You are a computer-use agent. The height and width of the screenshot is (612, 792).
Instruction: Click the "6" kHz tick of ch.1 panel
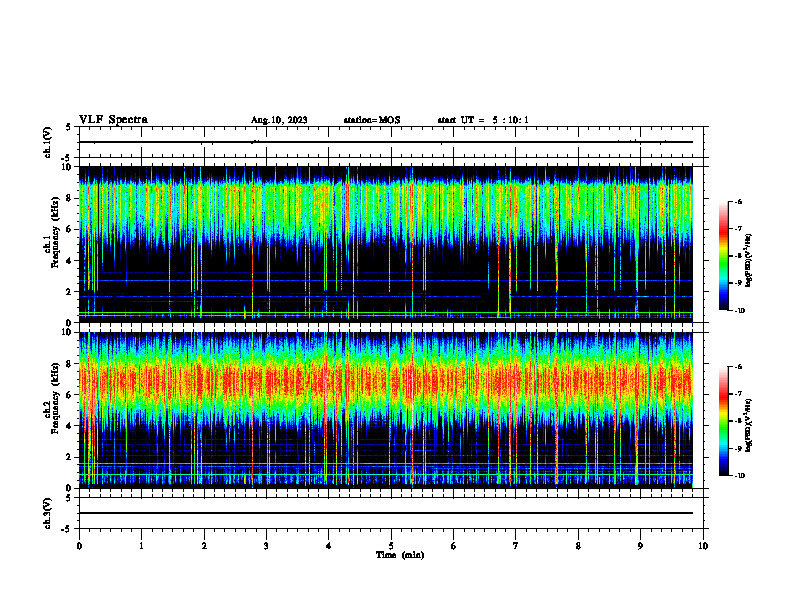coord(69,229)
